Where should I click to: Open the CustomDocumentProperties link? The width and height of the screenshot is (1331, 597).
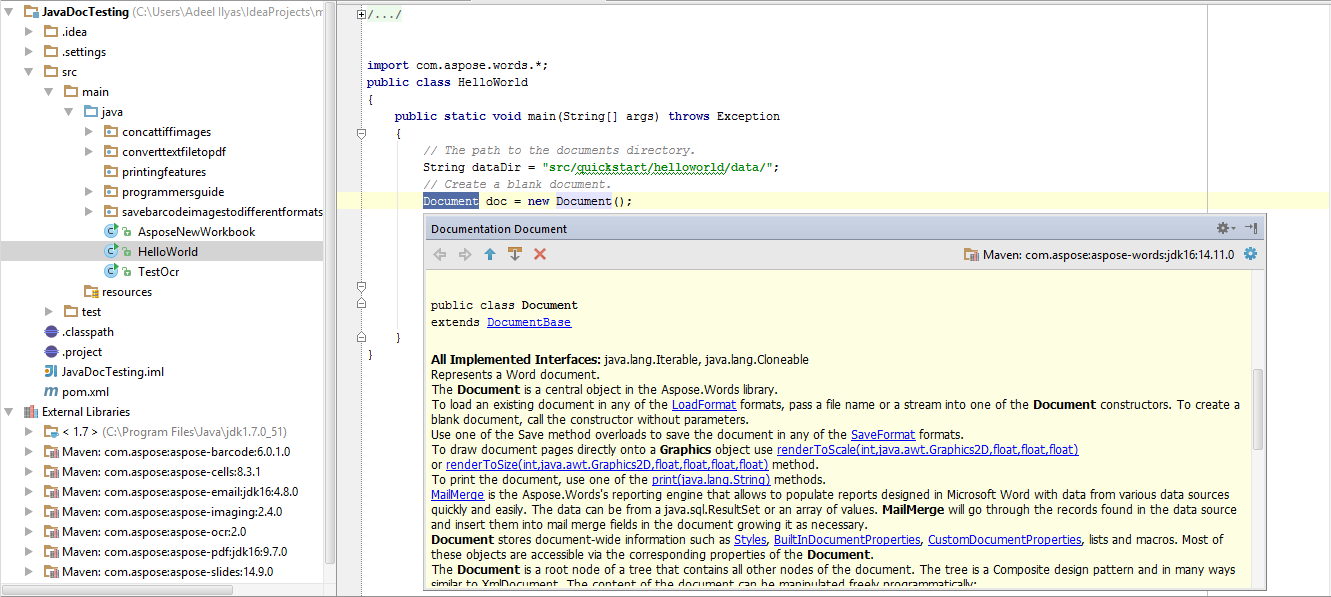[x=1005, y=540]
